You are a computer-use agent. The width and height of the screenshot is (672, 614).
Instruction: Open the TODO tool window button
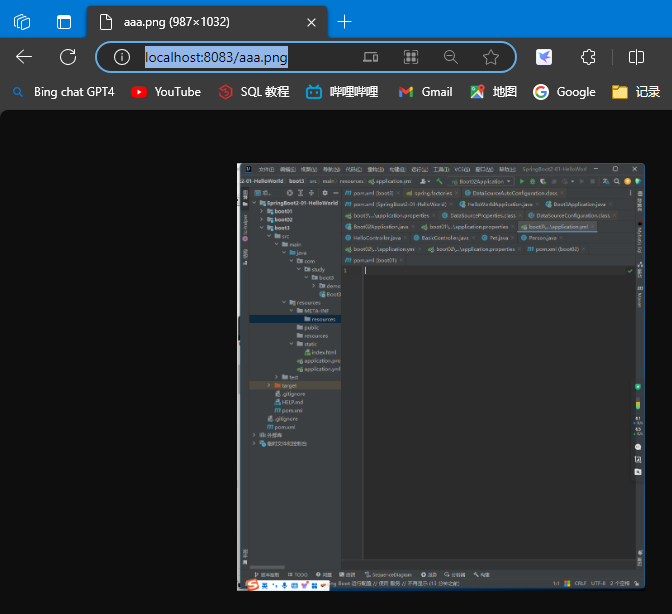(x=298, y=575)
